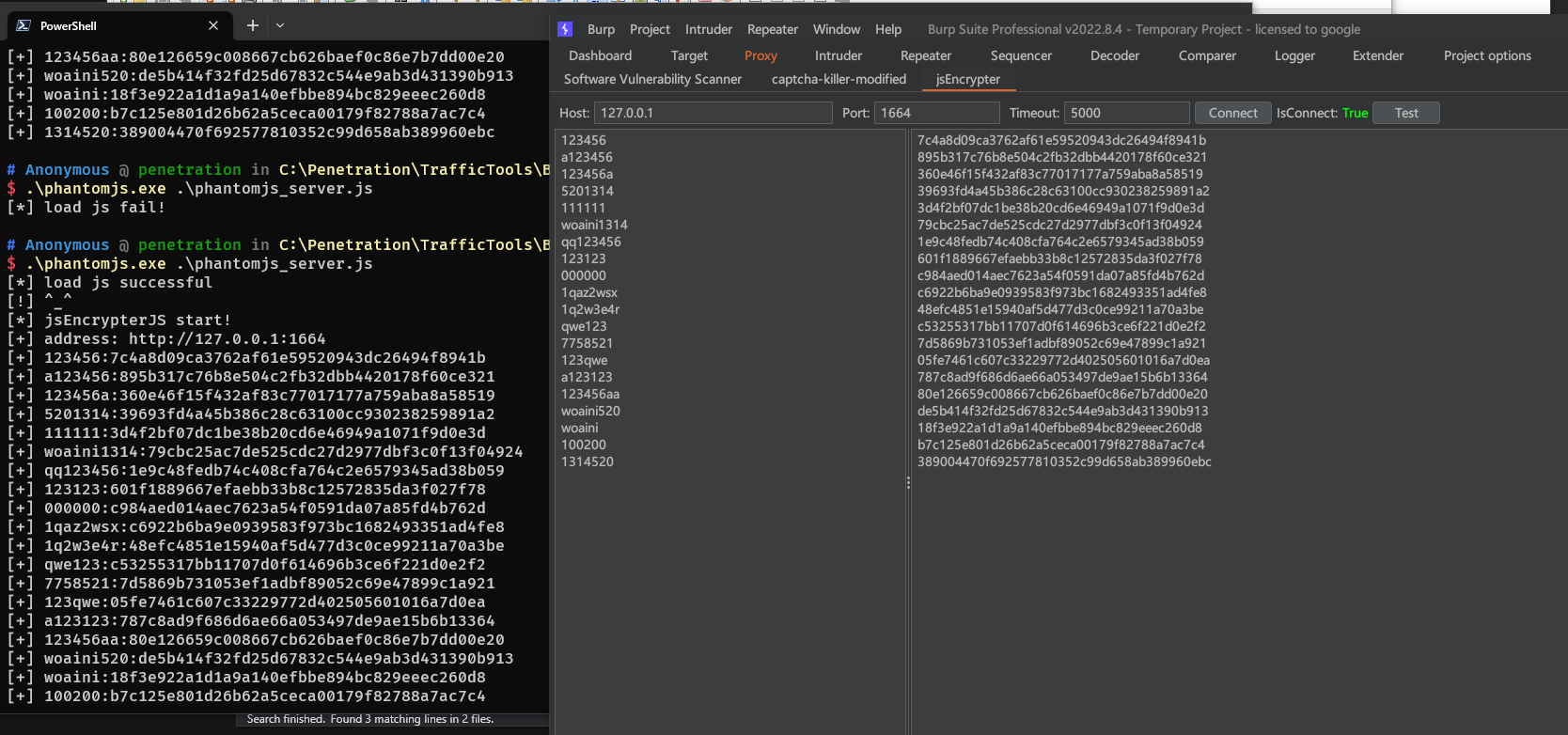This screenshot has height=735, width=1568.
Task: Click the 'load js successful' terminal line
Action: (x=110, y=282)
